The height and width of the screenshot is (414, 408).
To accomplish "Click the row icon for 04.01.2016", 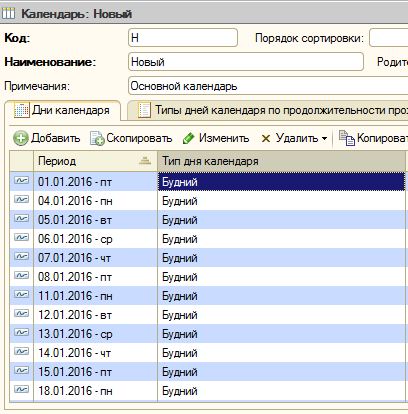I will pos(22,200).
